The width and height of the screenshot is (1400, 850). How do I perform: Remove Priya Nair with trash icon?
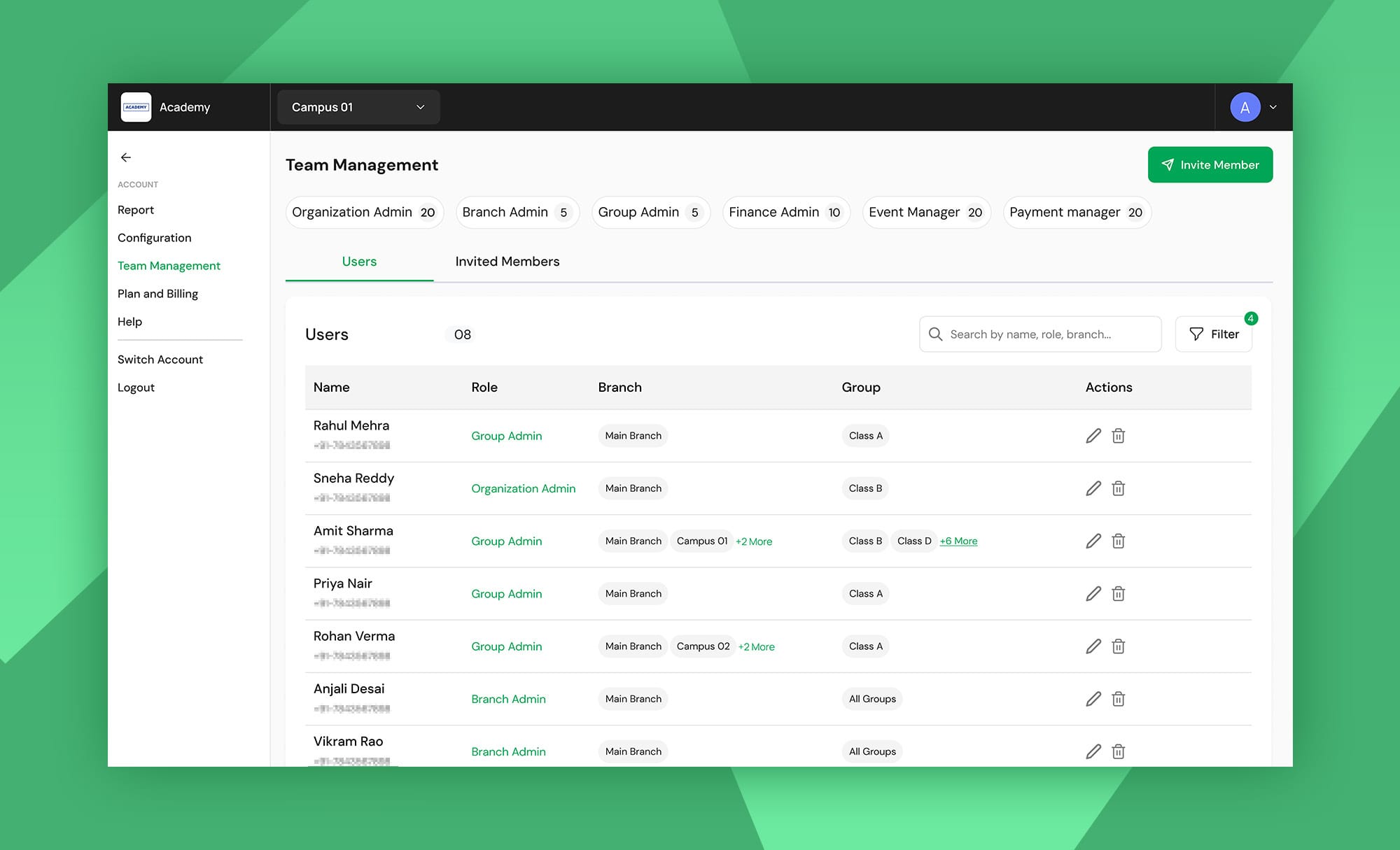click(1119, 594)
